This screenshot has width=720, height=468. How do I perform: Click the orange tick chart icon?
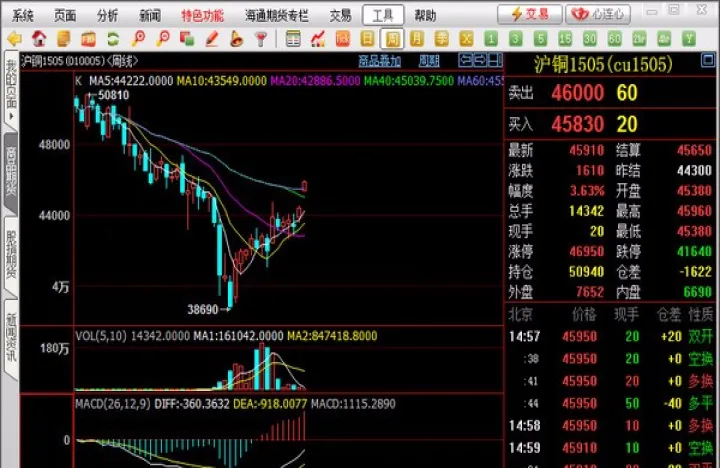pyautogui.click(x=343, y=39)
